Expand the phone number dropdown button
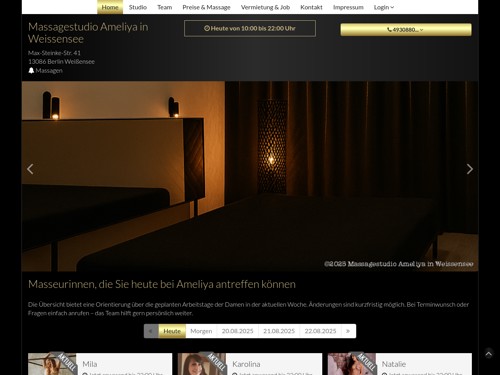500x375 pixels. pos(406,30)
